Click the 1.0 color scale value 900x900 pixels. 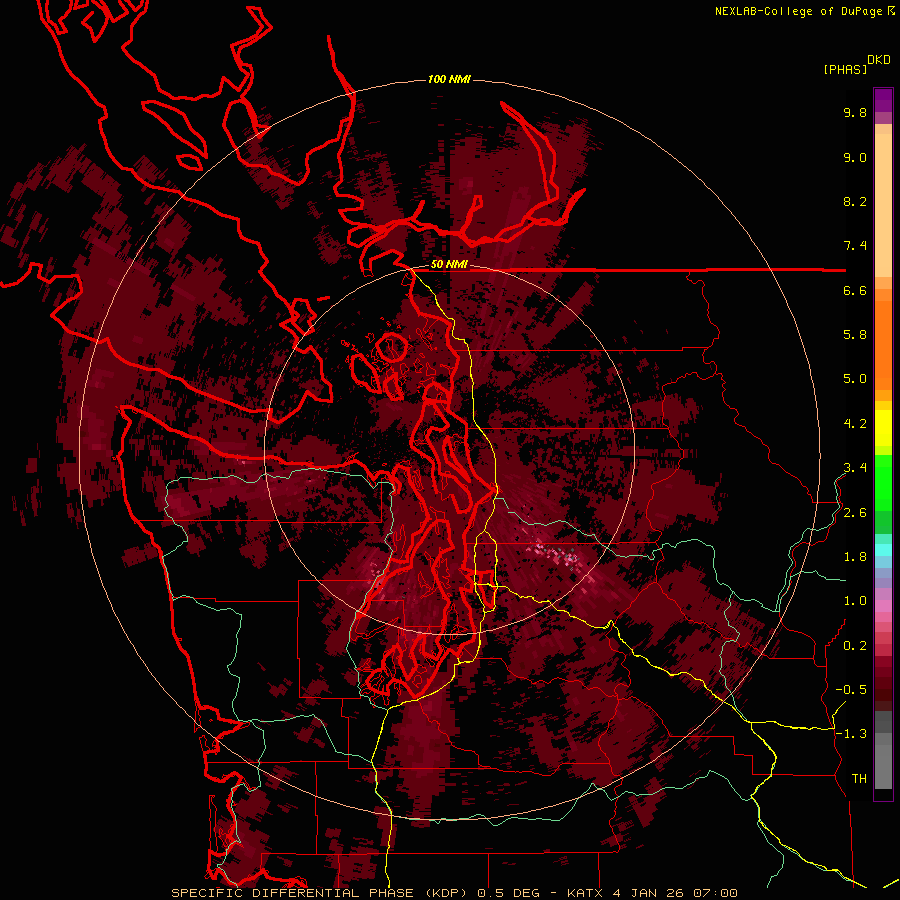(x=855, y=601)
